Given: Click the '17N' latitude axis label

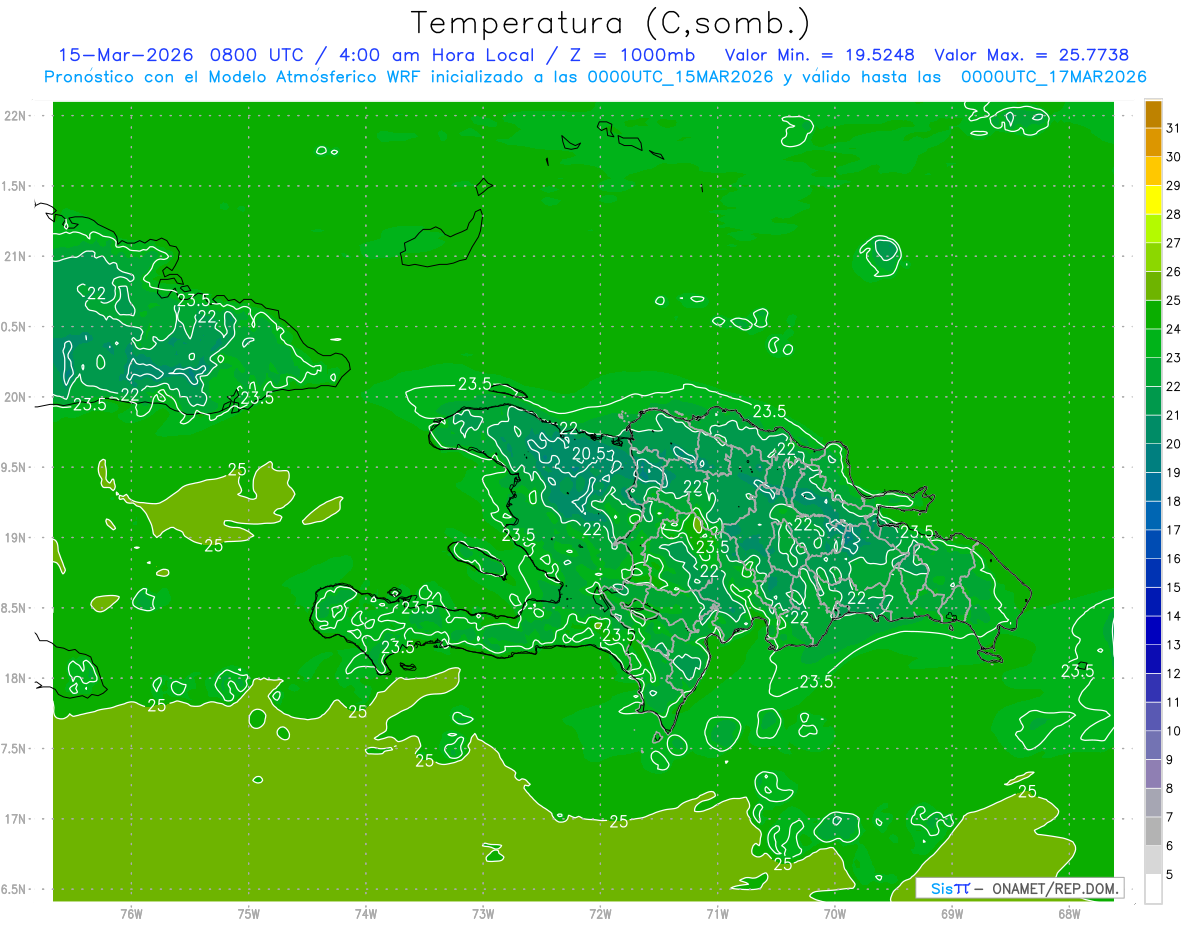Looking at the screenshot, I should [x=15, y=819].
